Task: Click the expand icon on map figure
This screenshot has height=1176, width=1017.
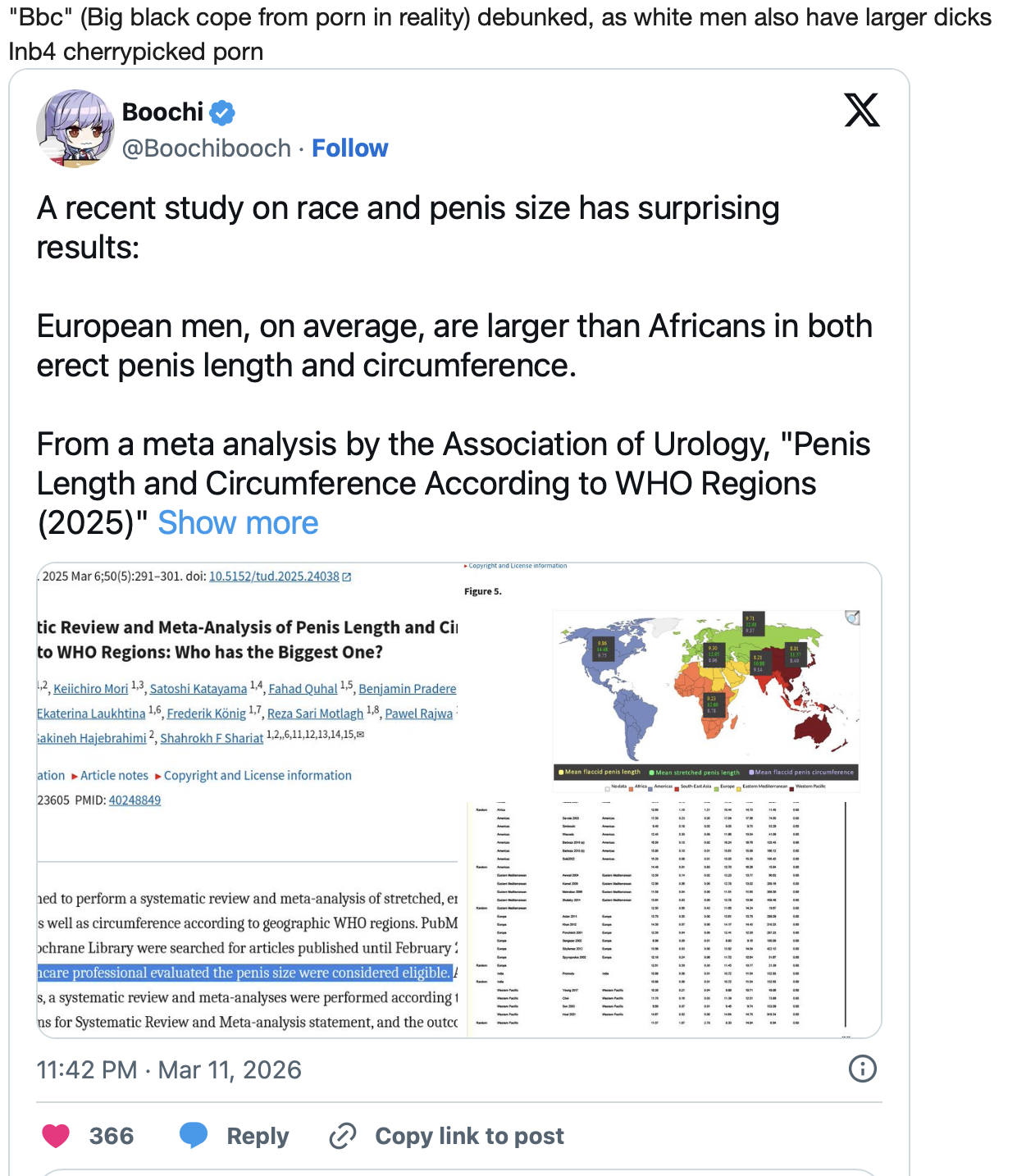Action: pyautogui.click(x=853, y=618)
